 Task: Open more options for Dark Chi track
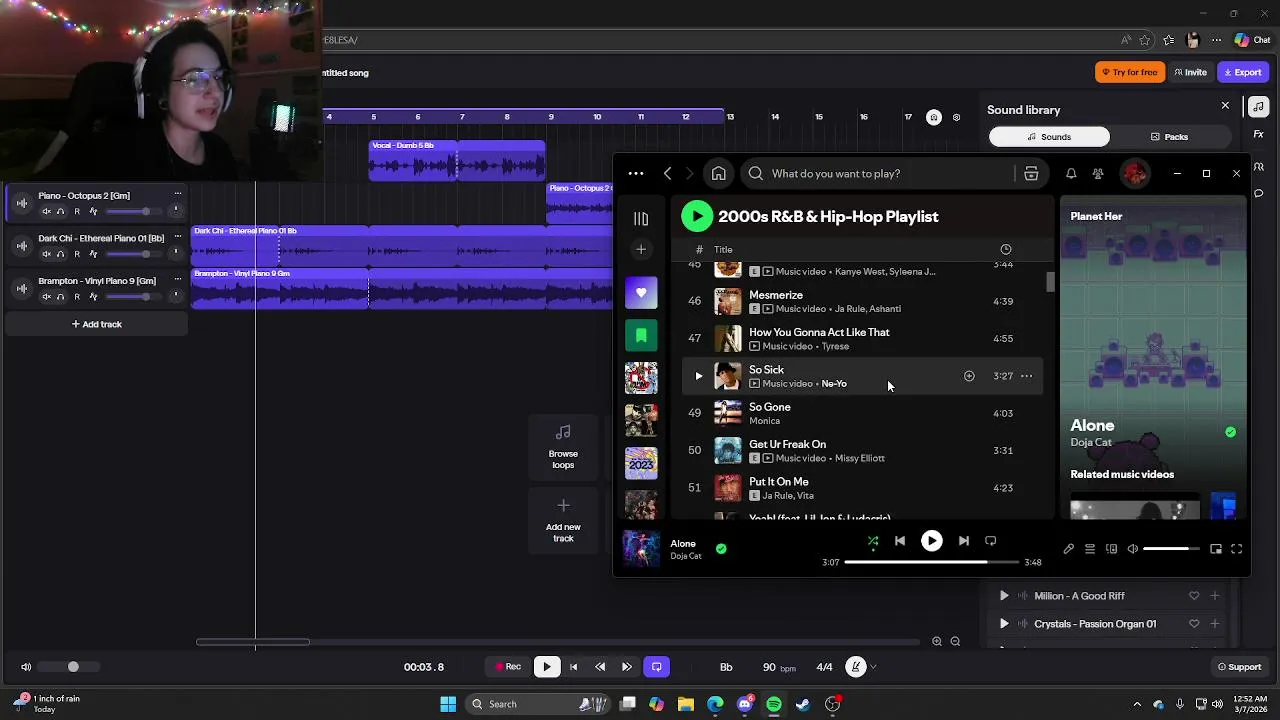click(x=178, y=237)
